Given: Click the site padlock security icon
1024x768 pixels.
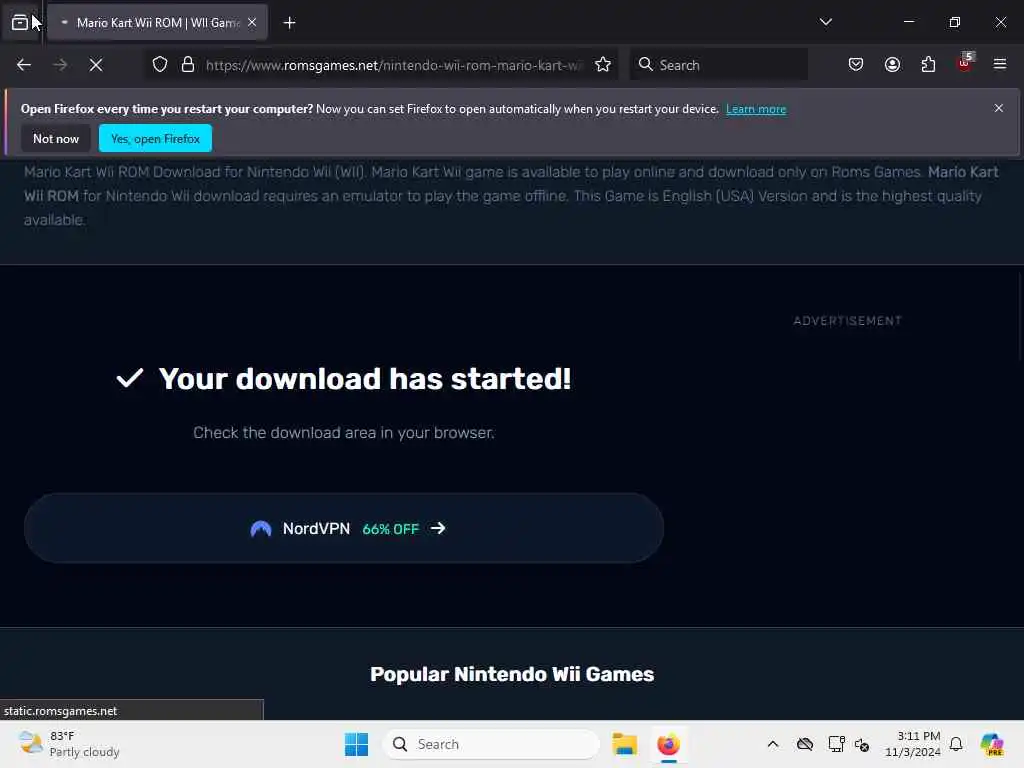Looking at the screenshot, I should 188,65.
